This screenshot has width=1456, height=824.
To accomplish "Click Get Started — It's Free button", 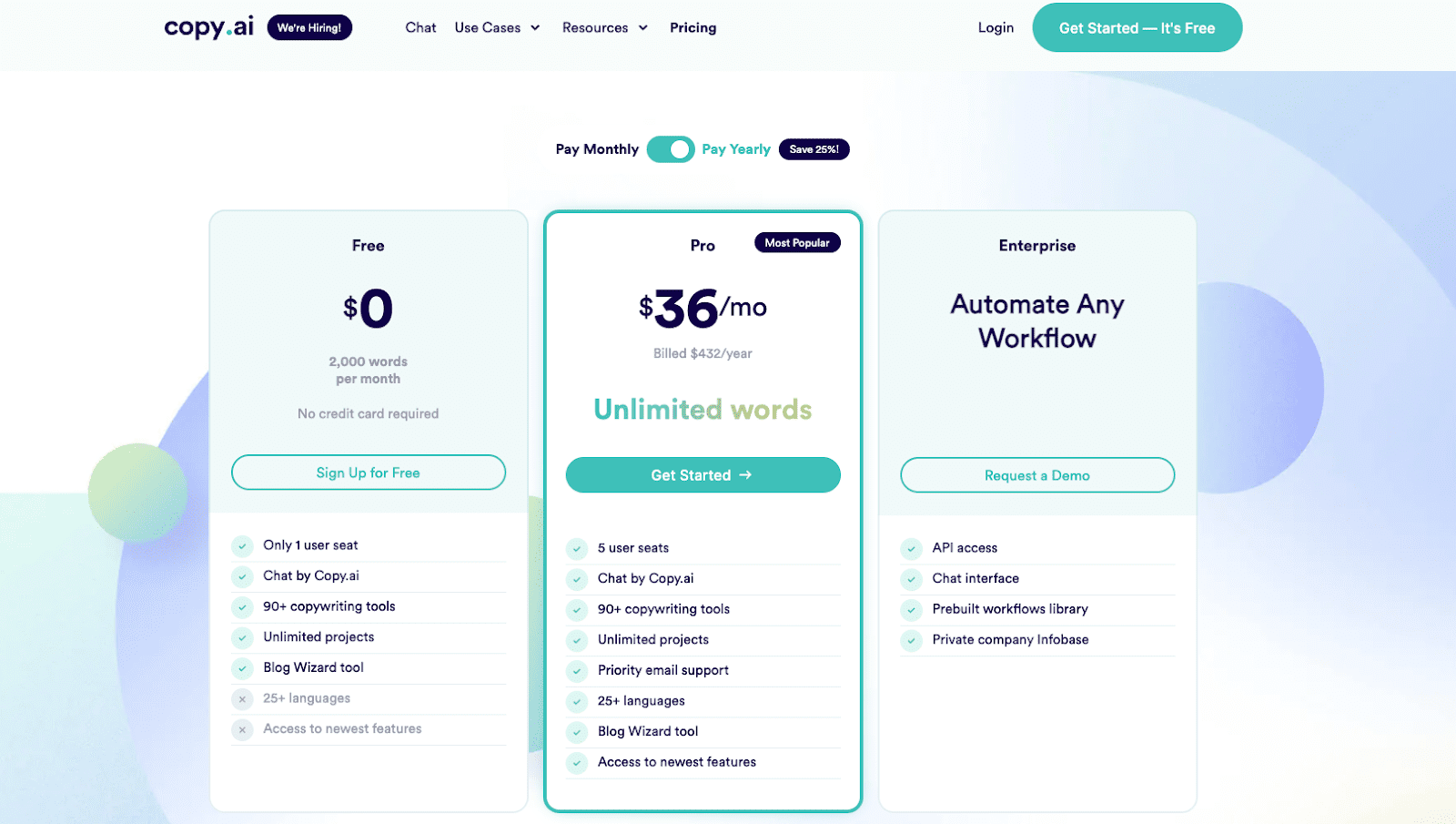I will 1137,27.
